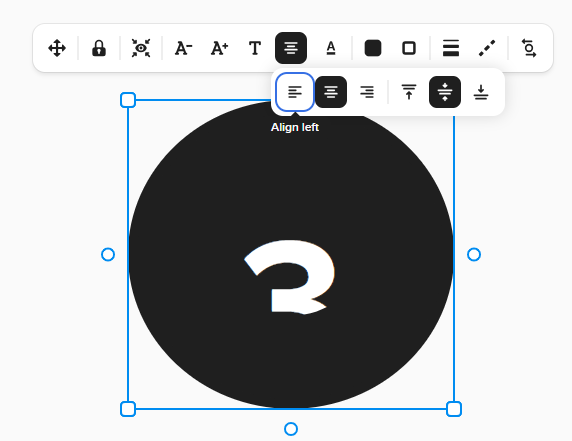
Task: Open the filled fill color swatch
Action: pos(373,48)
